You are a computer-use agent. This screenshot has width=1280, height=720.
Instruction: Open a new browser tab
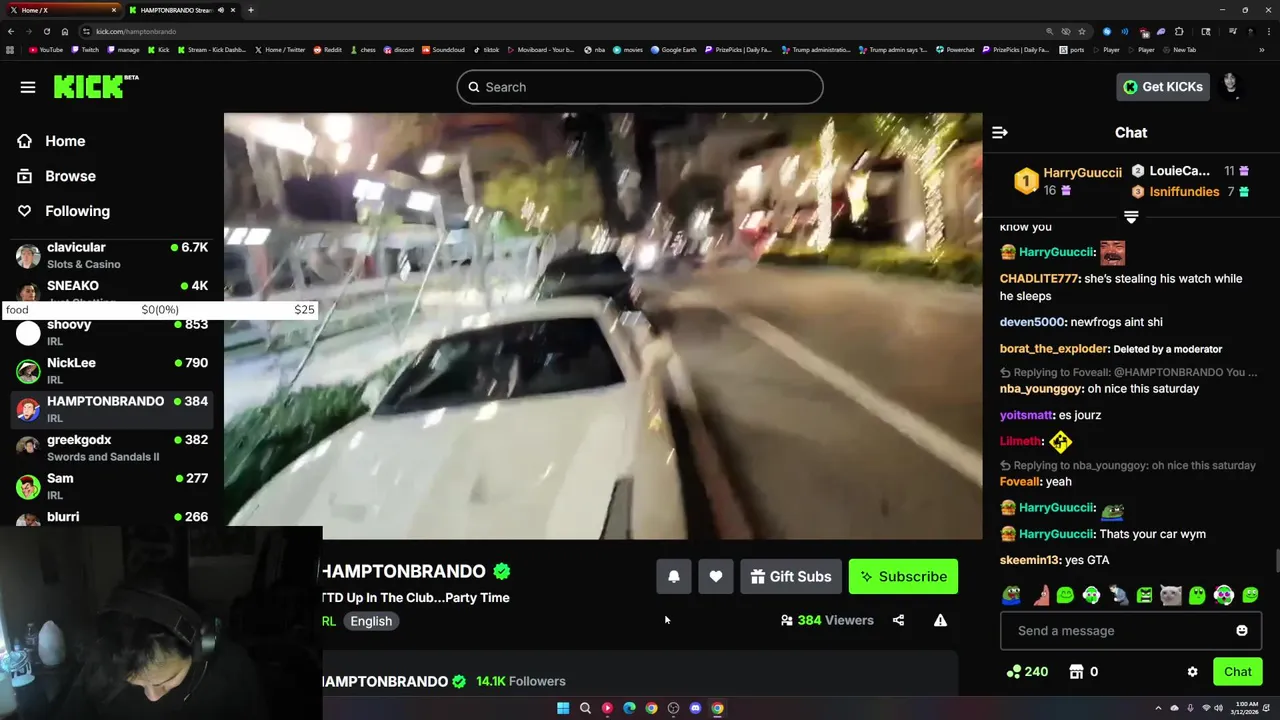(250, 10)
